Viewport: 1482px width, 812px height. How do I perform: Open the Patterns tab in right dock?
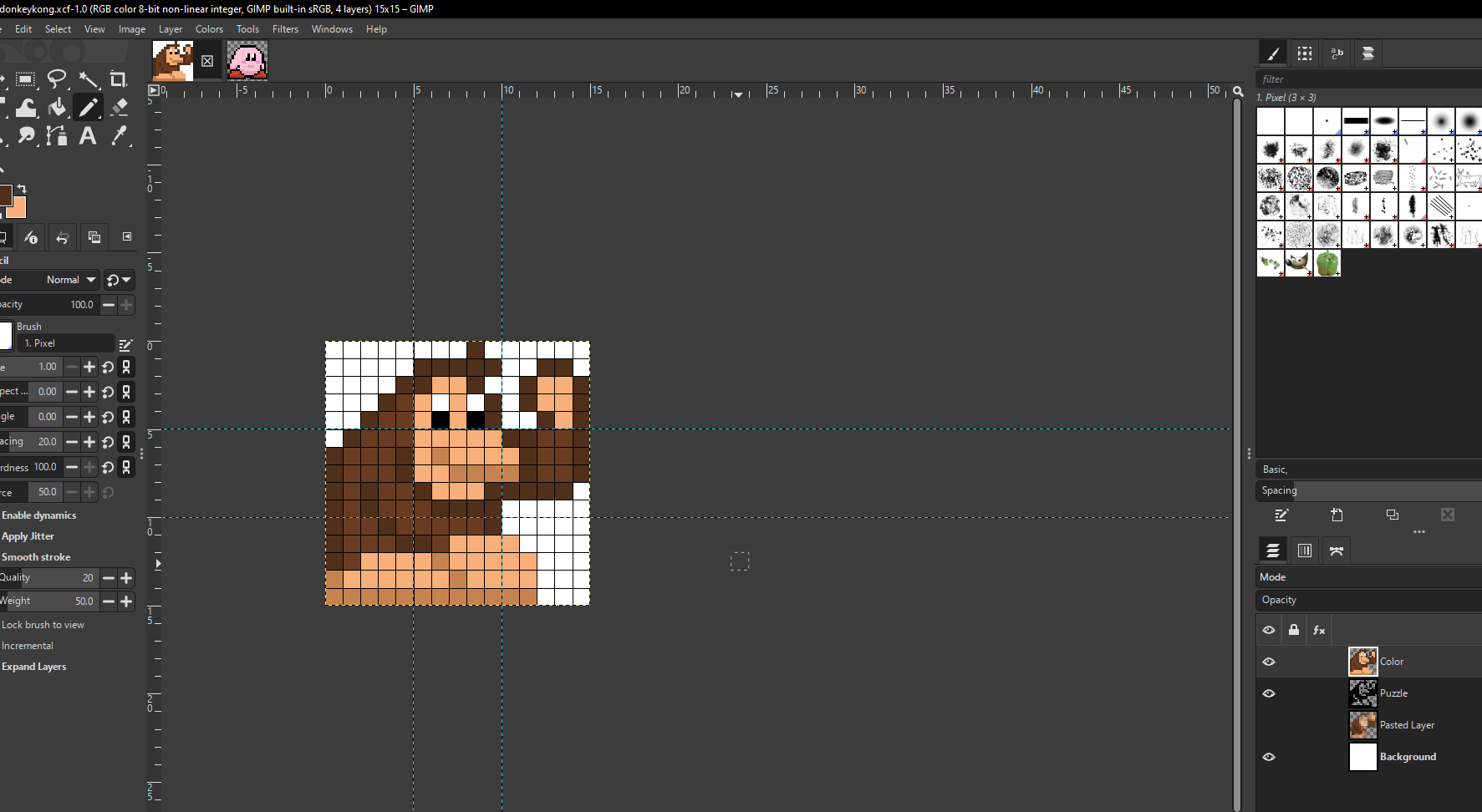[x=1305, y=53]
